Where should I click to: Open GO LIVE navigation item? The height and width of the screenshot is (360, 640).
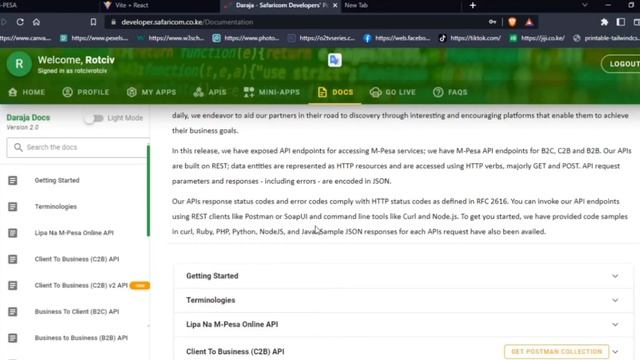[392, 92]
